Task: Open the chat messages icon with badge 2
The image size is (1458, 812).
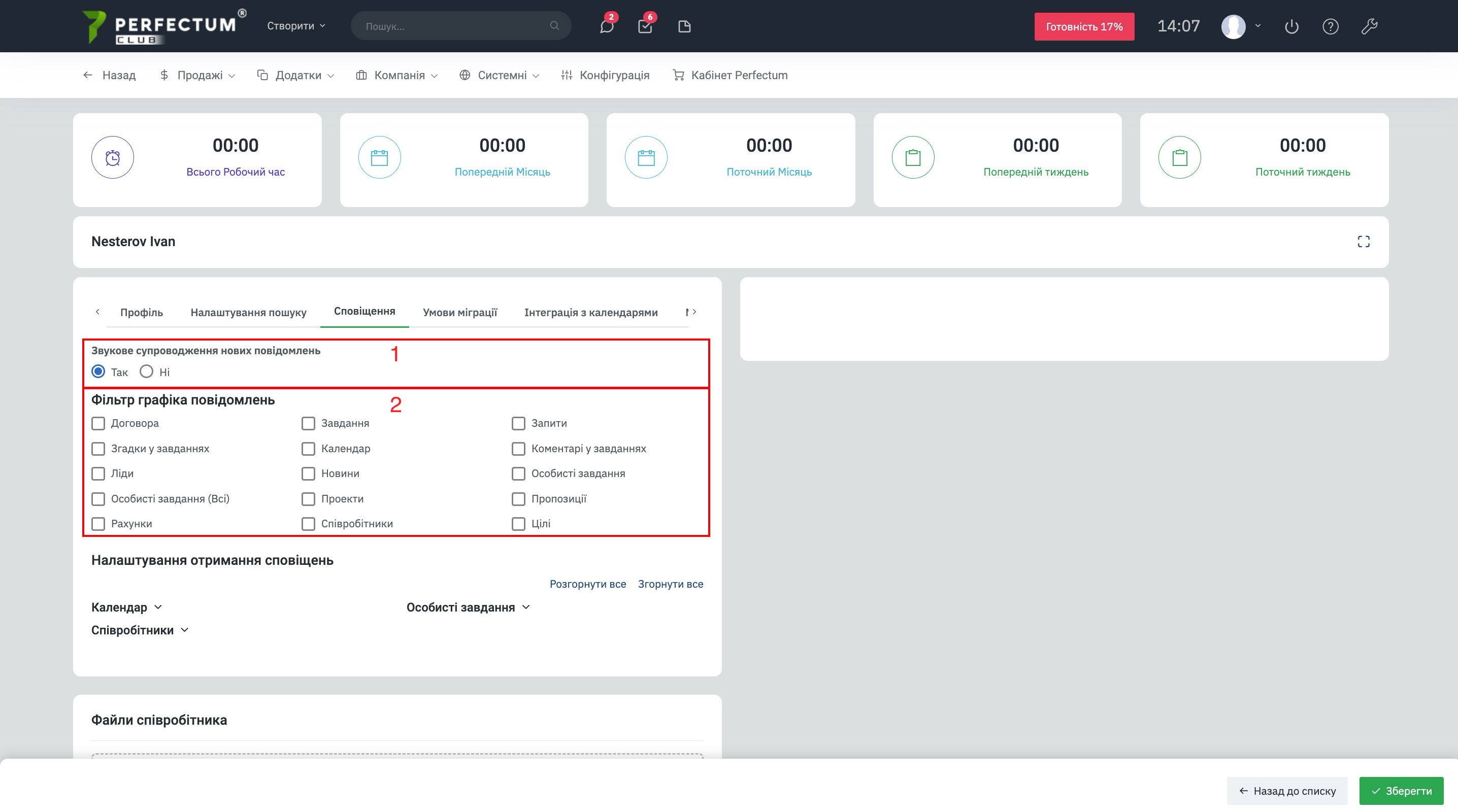Action: point(606,26)
